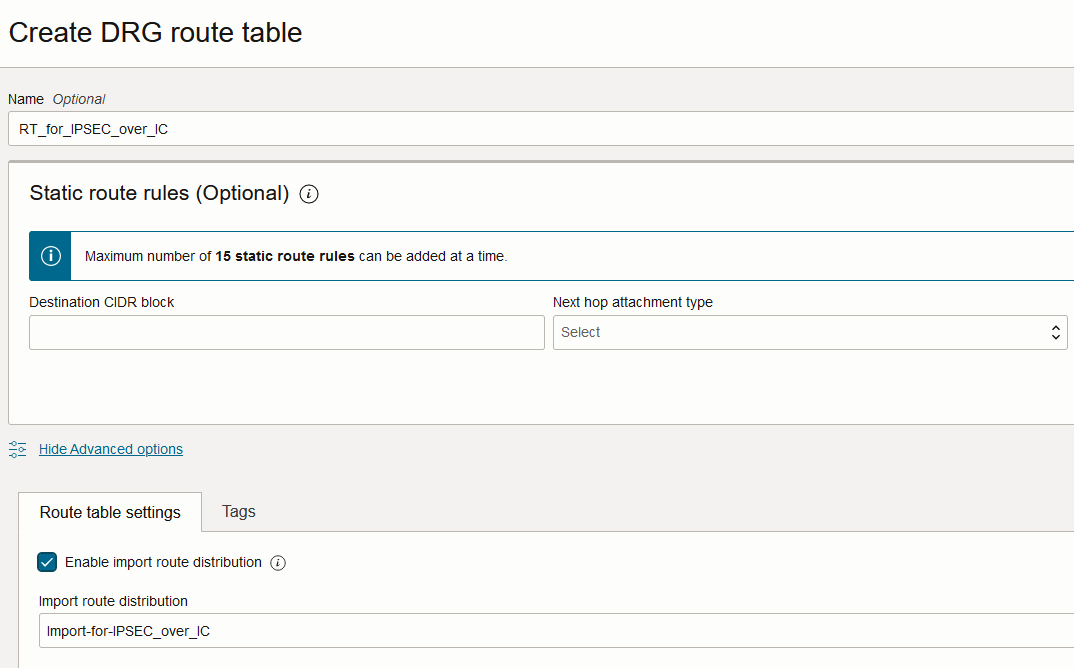1074x668 pixels.
Task: Click the up-down arrows in Next hop select
Action: pyautogui.click(x=1055, y=333)
